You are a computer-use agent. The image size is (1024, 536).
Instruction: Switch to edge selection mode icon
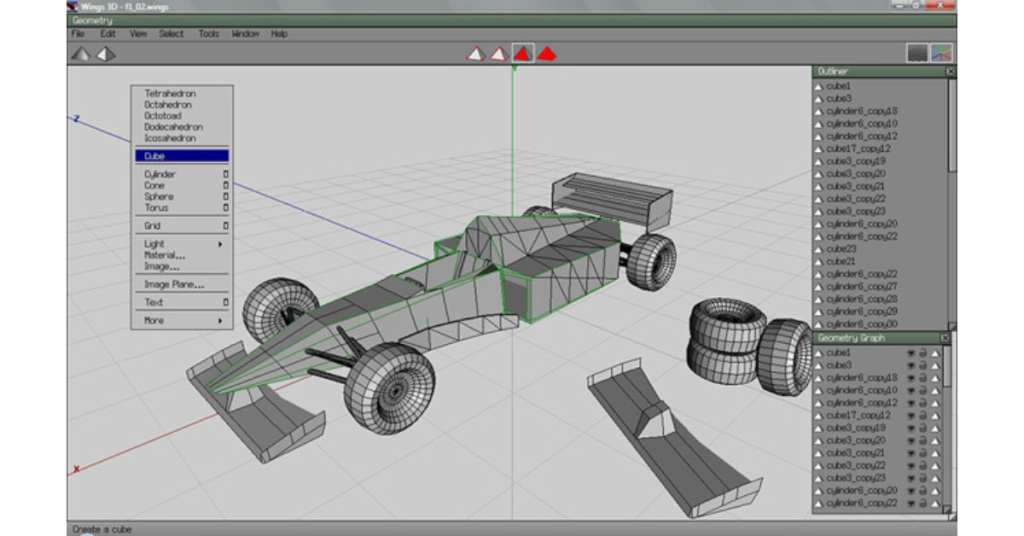pos(499,54)
